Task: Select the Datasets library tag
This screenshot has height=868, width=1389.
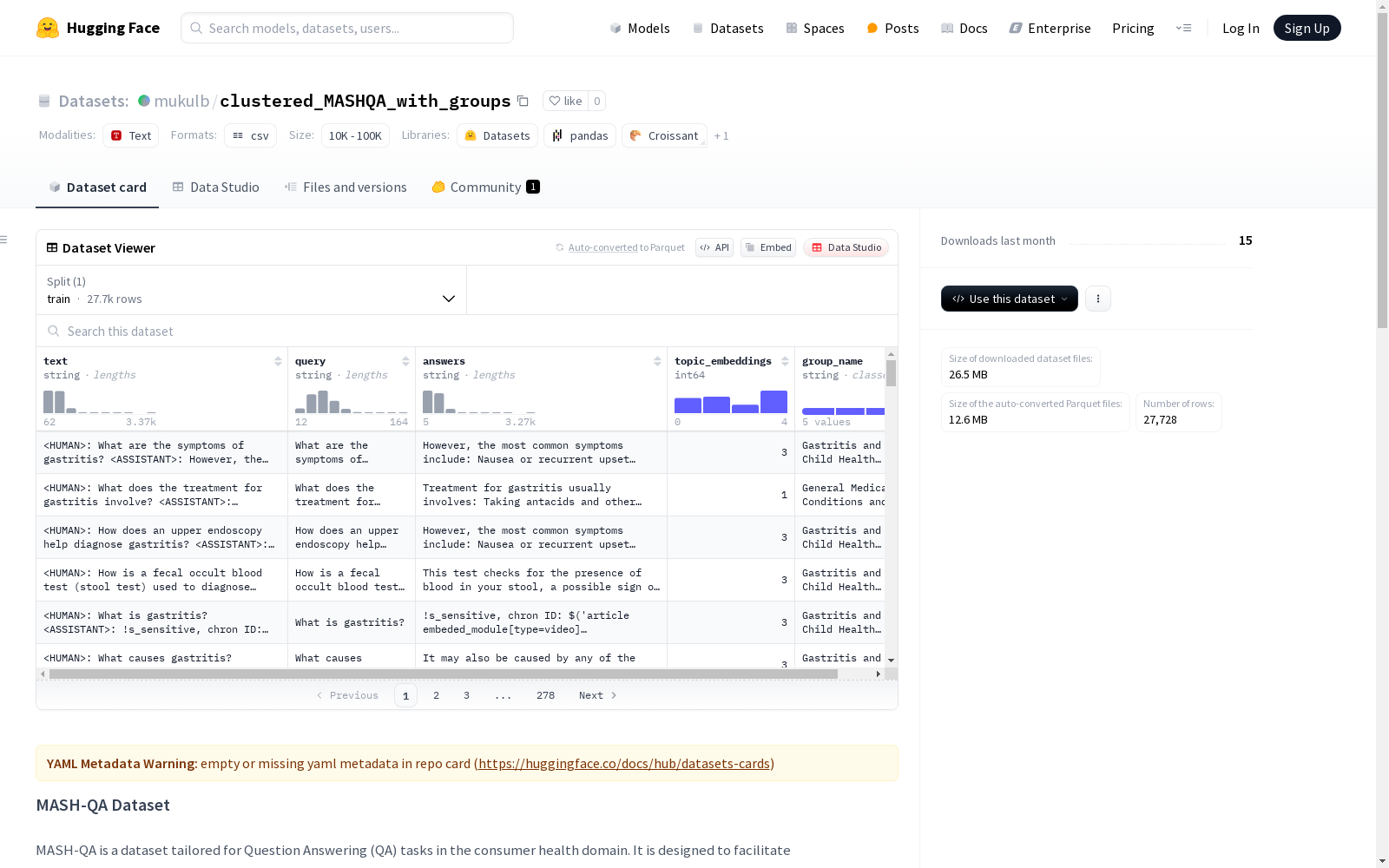Action: pyautogui.click(x=497, y=135)
